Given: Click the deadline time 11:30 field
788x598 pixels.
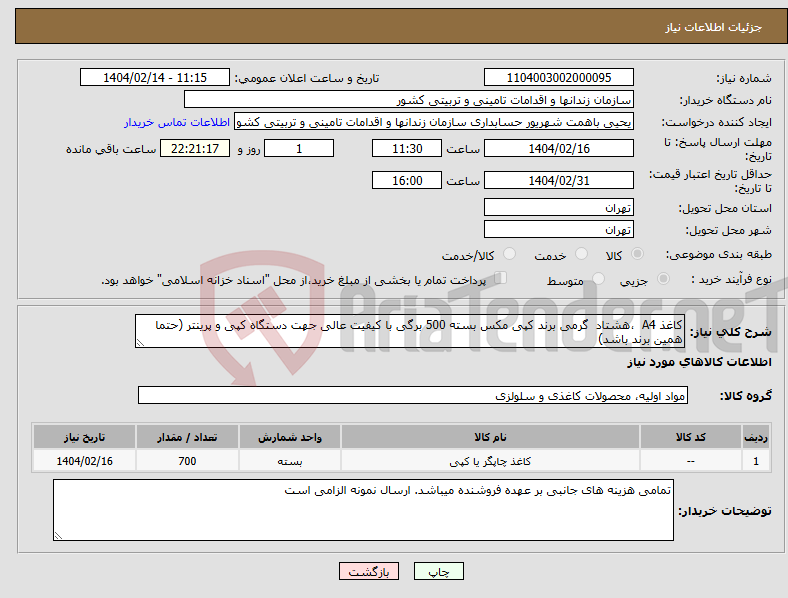Looking at the screenshot, I should pyautogui.click(x=407, y=148).
